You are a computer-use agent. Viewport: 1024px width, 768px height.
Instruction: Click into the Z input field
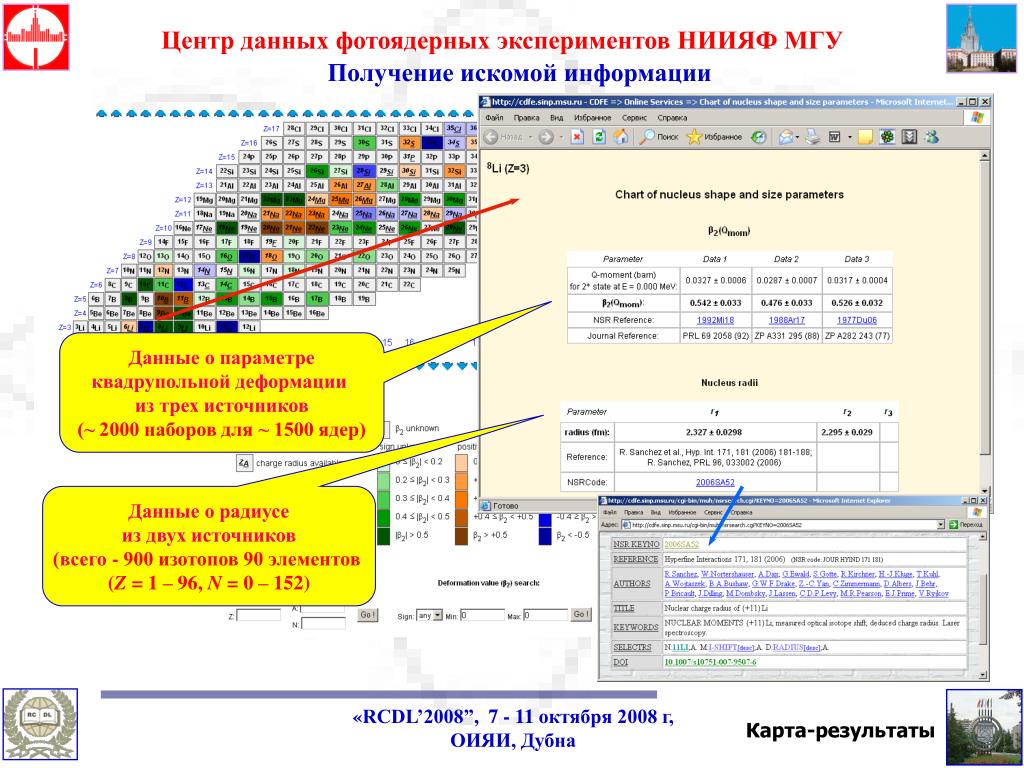259,615
